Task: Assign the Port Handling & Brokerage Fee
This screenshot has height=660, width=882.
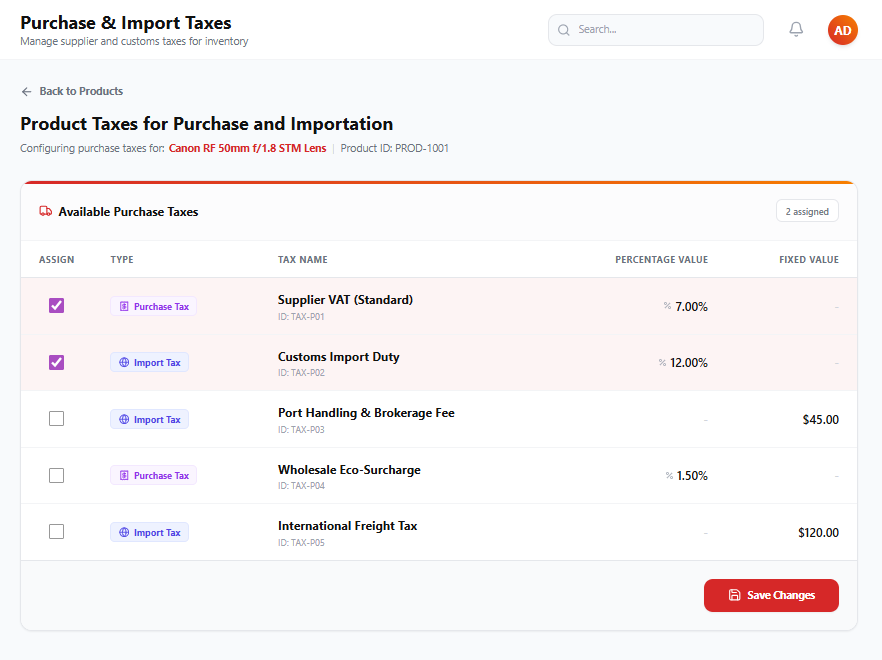Action: pyautogui.click(x=56, y=419)
